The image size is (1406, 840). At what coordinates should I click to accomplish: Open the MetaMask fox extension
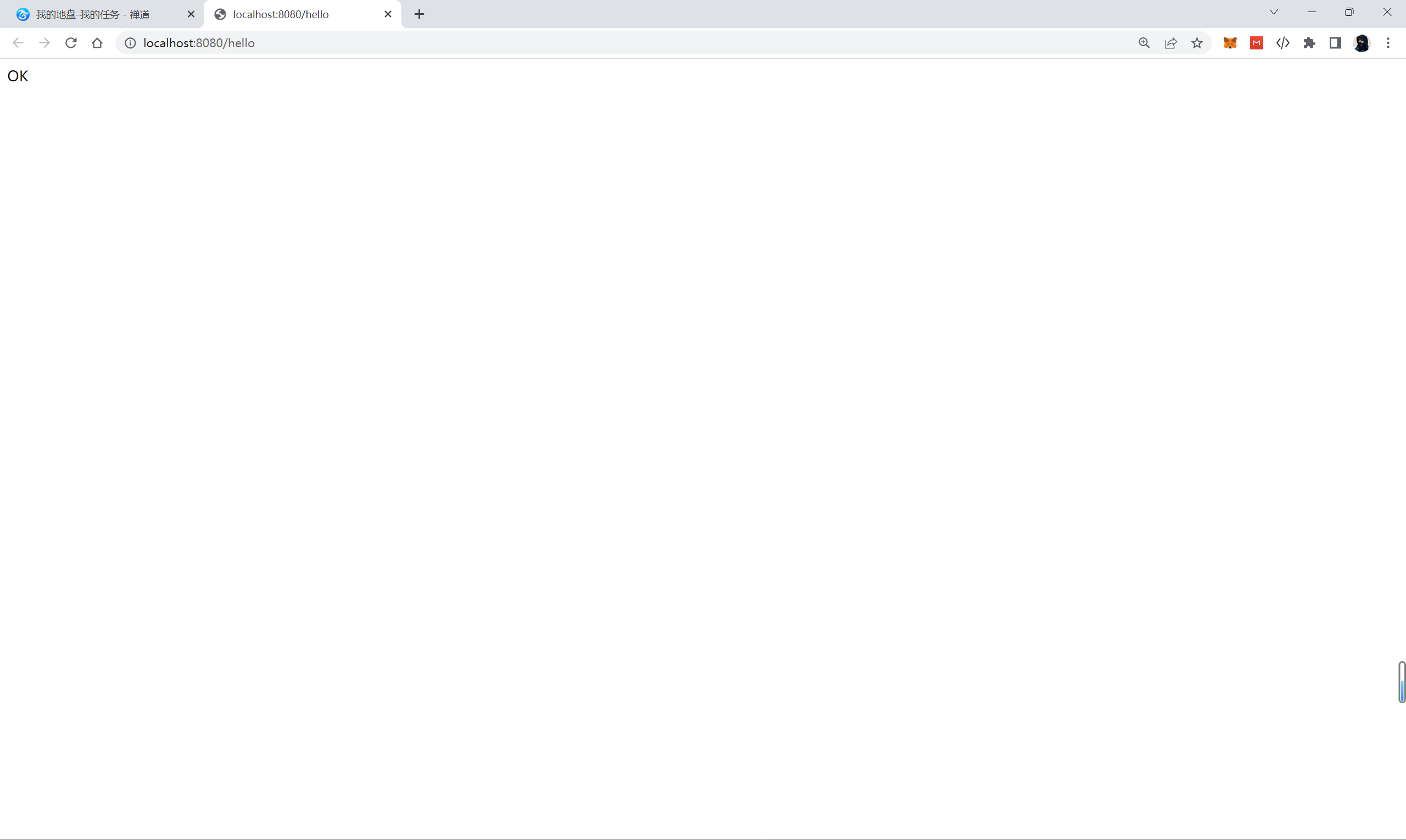tap(1230, 43)
